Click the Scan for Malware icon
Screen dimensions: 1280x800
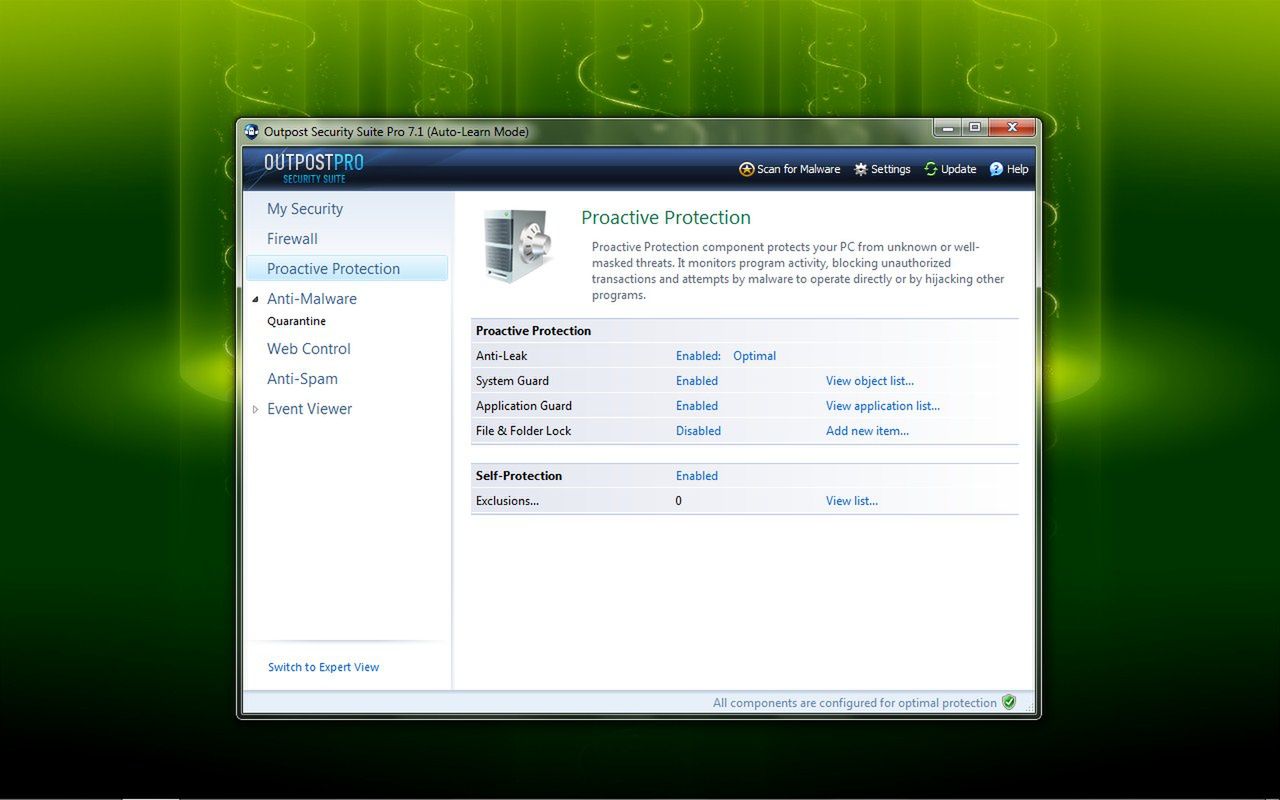click(x=746, y=169)
